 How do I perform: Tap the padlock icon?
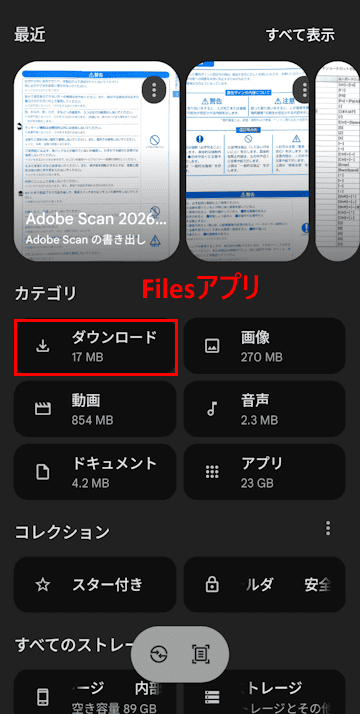(213, 585)
